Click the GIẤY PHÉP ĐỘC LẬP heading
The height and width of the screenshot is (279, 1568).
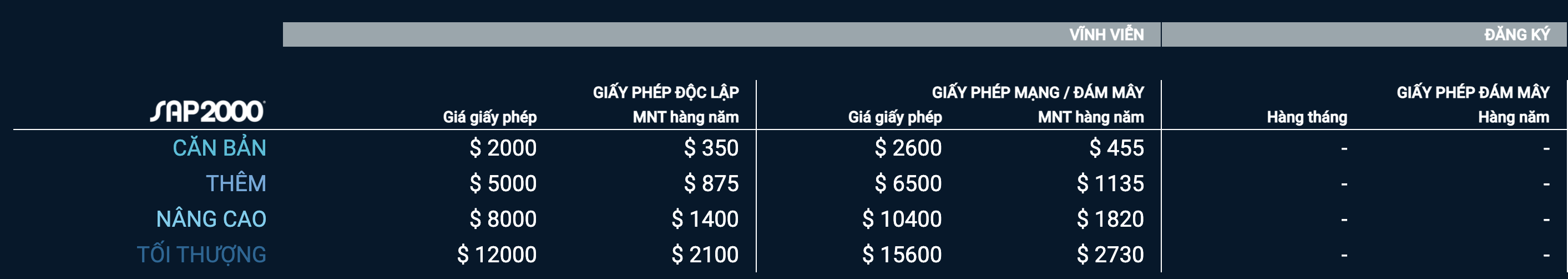pos(666,93)
